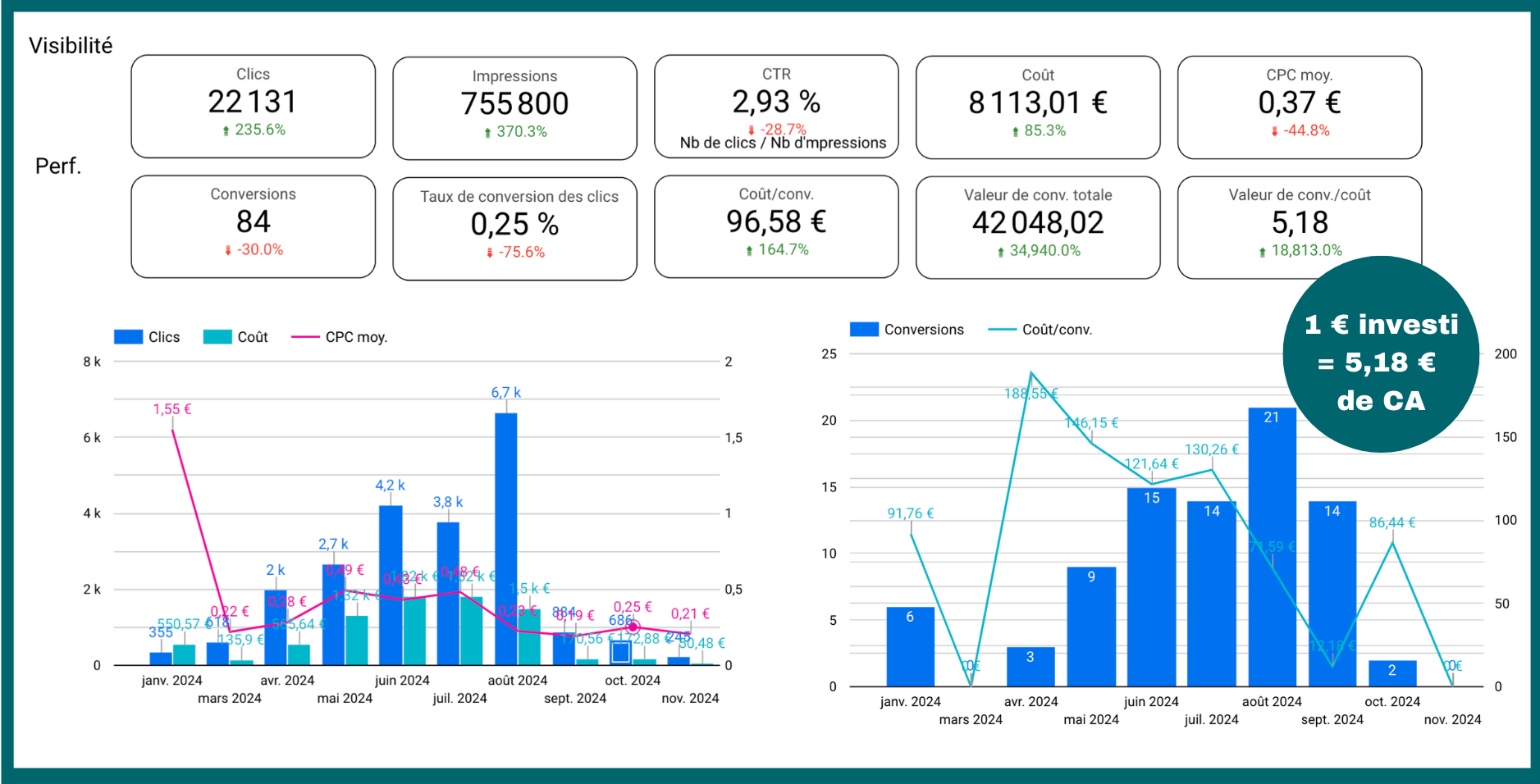Select the CTR scorecard 2,93 %
The height and width of the screenshot is (784, 1540).
click(776, 106)
